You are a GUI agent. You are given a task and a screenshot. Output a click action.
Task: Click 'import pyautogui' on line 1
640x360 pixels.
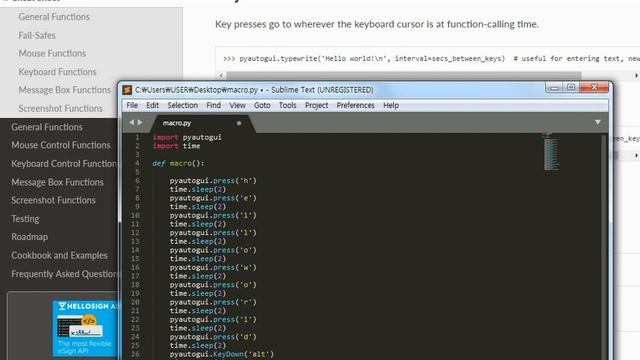tap(187, 138)
